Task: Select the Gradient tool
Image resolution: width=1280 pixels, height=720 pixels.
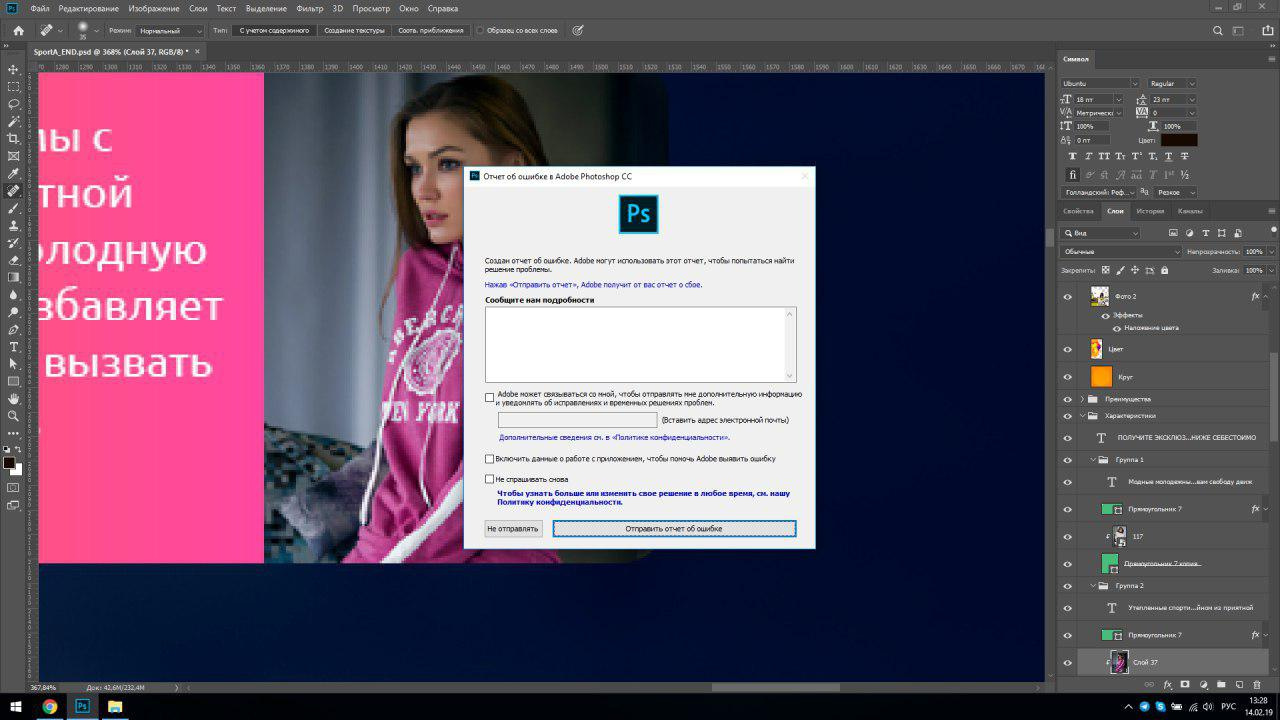Action: coord(14,277)
